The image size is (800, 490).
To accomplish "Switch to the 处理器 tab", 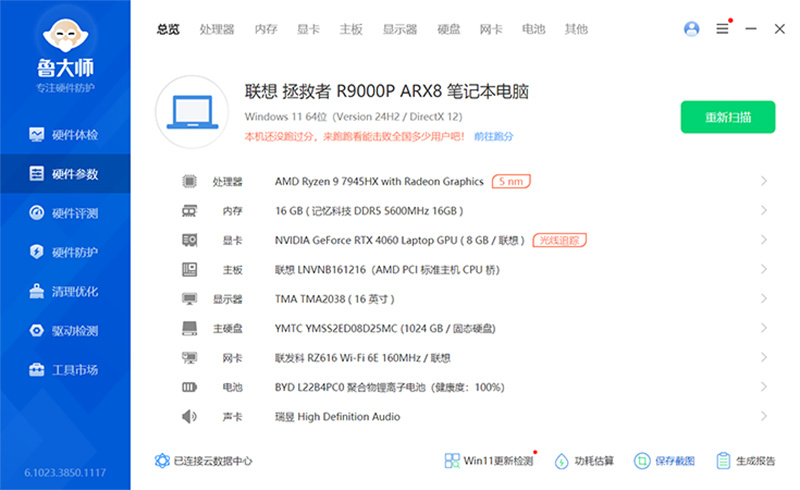I will [217, 30].
